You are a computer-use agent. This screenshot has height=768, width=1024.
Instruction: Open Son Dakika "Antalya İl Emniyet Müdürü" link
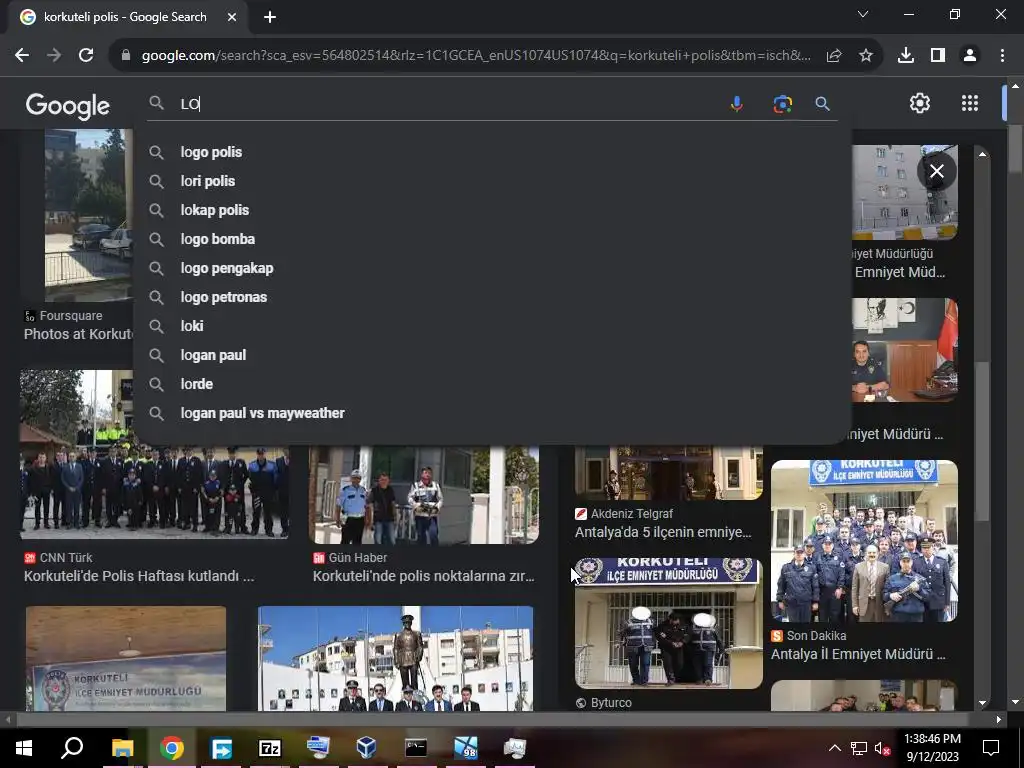[858, 654]
